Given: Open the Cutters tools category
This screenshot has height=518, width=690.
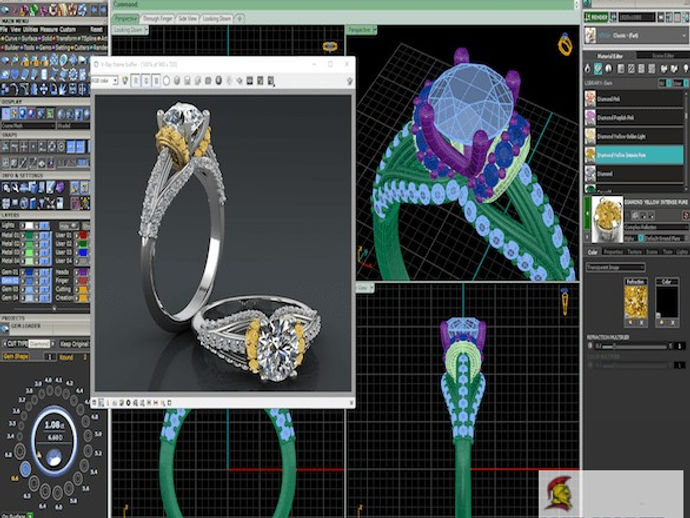Looking at the screenshot, I should point(81,48).
